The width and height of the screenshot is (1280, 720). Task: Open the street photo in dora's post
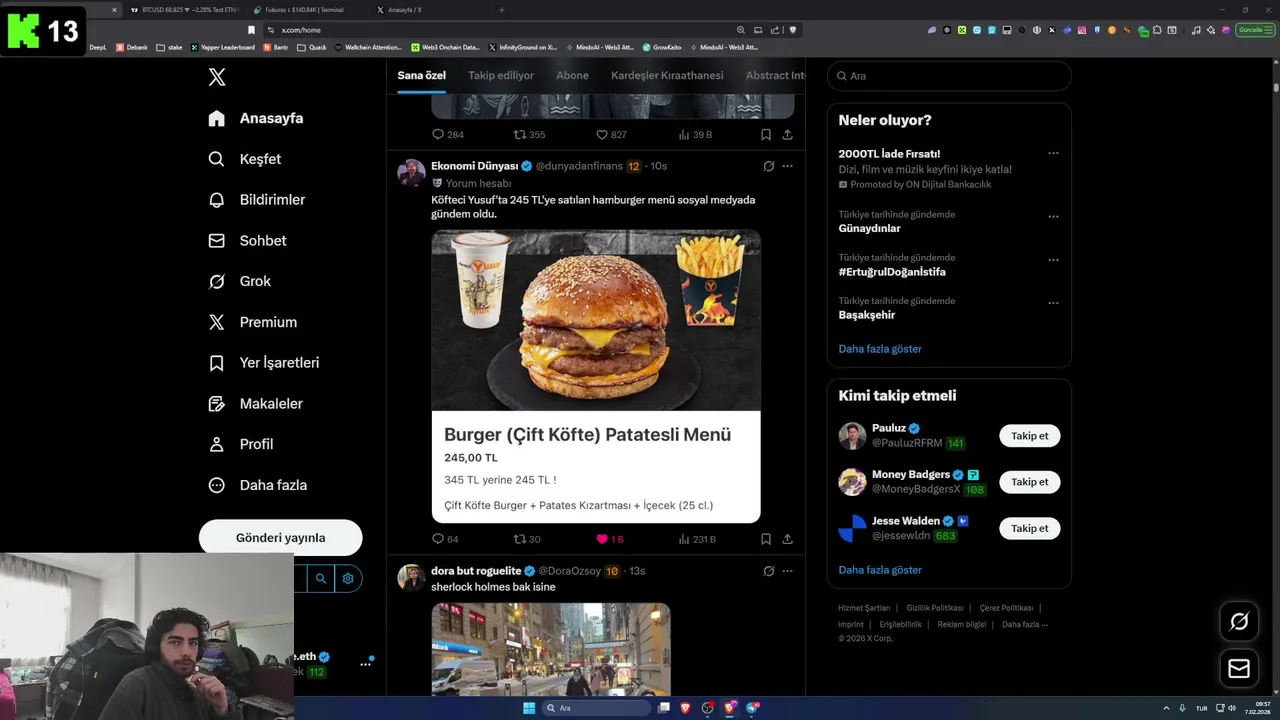pyautogui.click(x=551, y=649)
